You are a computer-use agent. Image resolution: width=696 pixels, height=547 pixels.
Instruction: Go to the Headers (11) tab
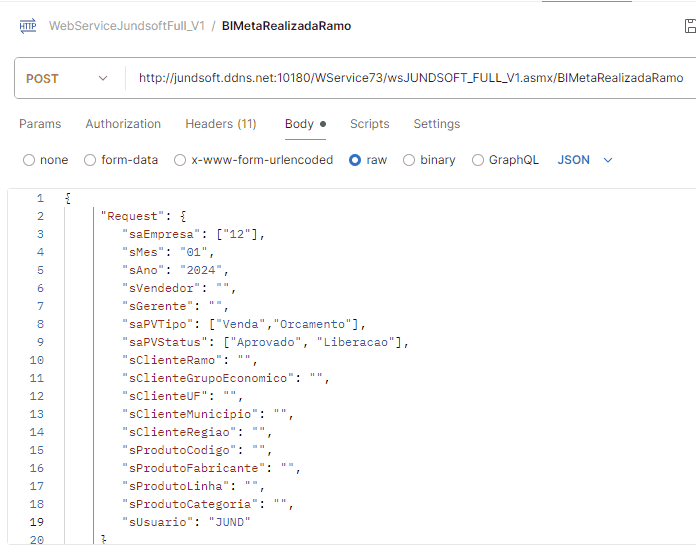click(221, 124)
